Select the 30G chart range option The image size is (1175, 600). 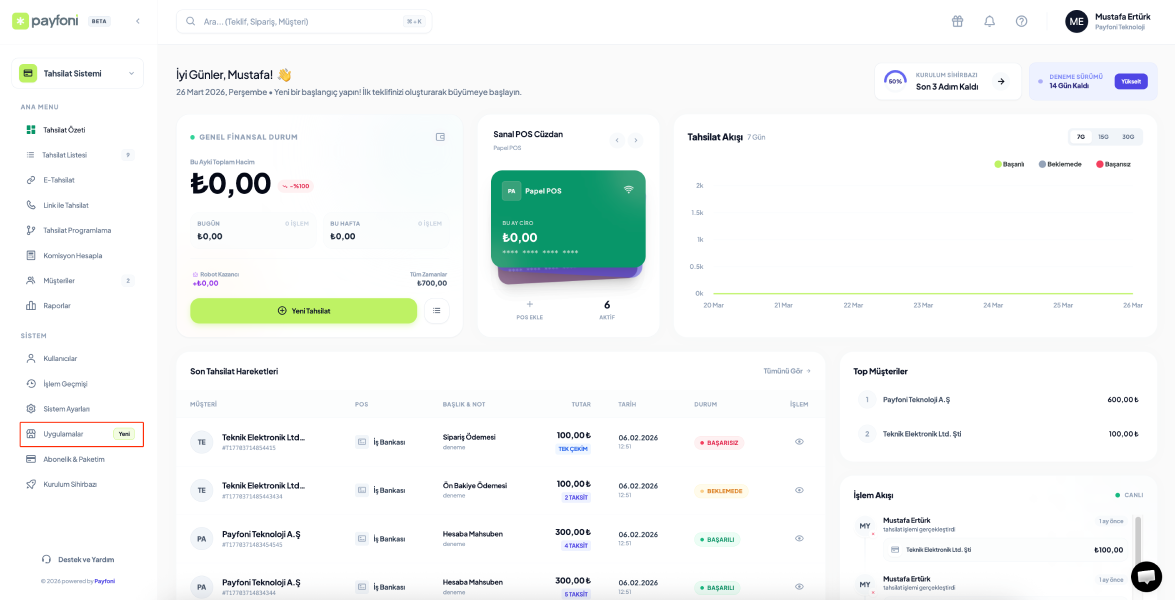1128,137
